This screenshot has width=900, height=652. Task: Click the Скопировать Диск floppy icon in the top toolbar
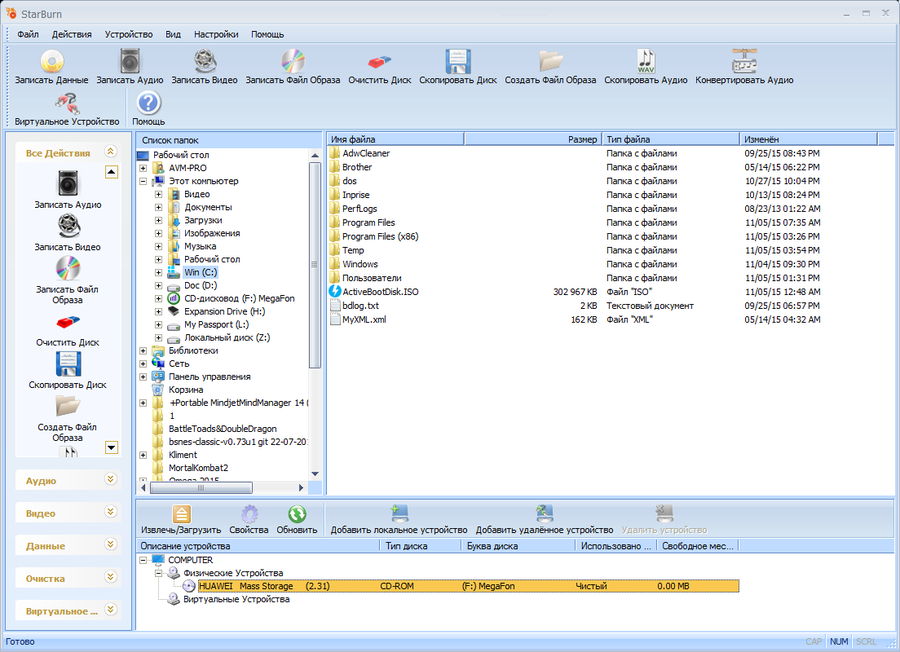click(458, 62)
